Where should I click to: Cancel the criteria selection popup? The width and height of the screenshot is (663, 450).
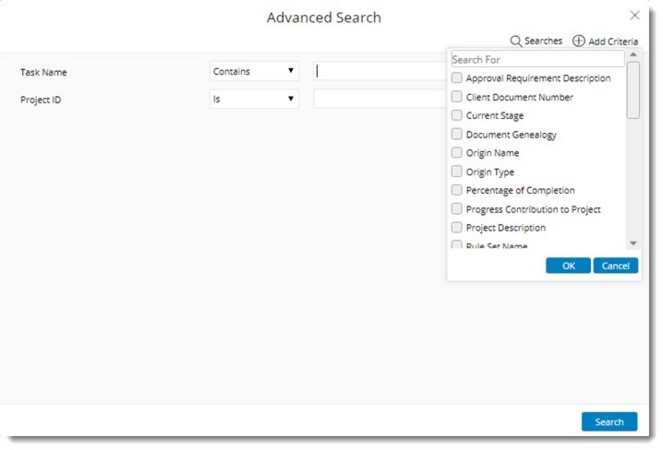[x=615, y=266]
